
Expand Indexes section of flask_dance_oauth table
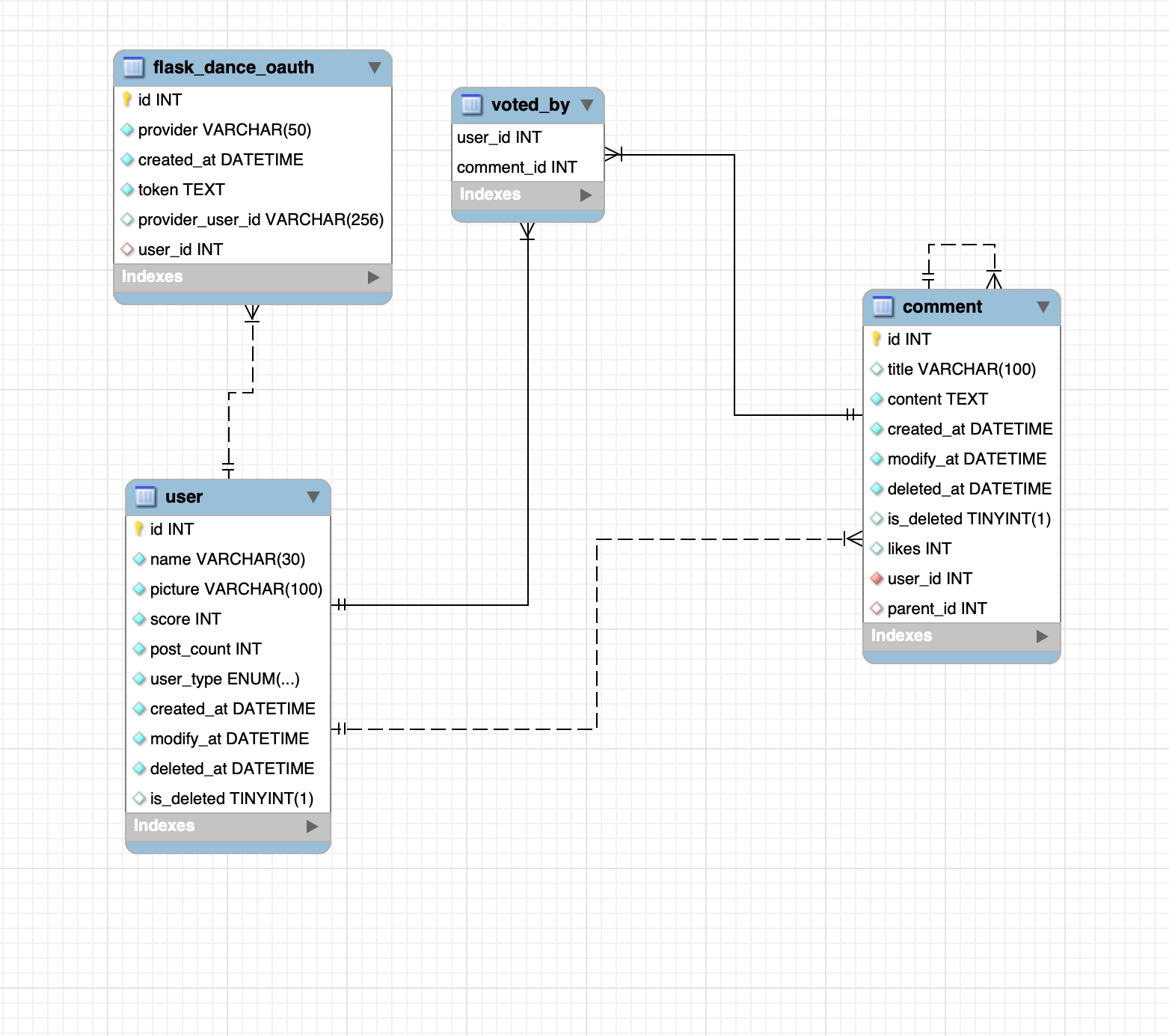(x=374, y=278)
